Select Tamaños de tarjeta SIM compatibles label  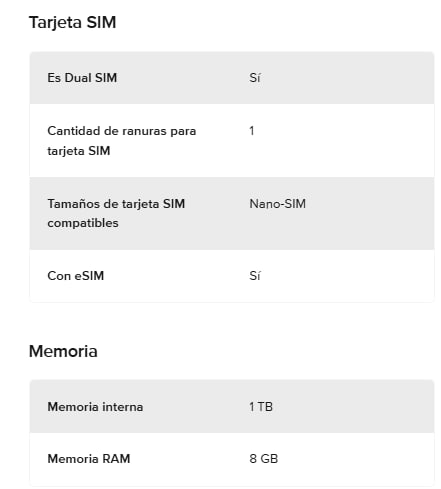[116, 213]
